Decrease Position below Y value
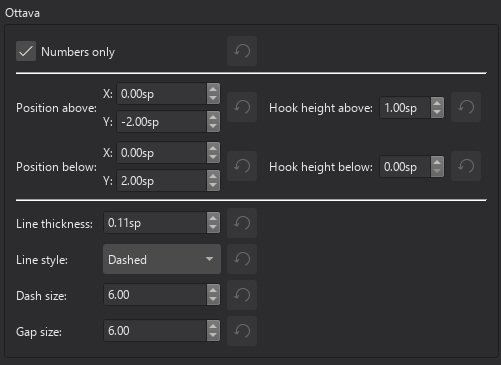This screenshot has width=501, height=365. point(213,186)
